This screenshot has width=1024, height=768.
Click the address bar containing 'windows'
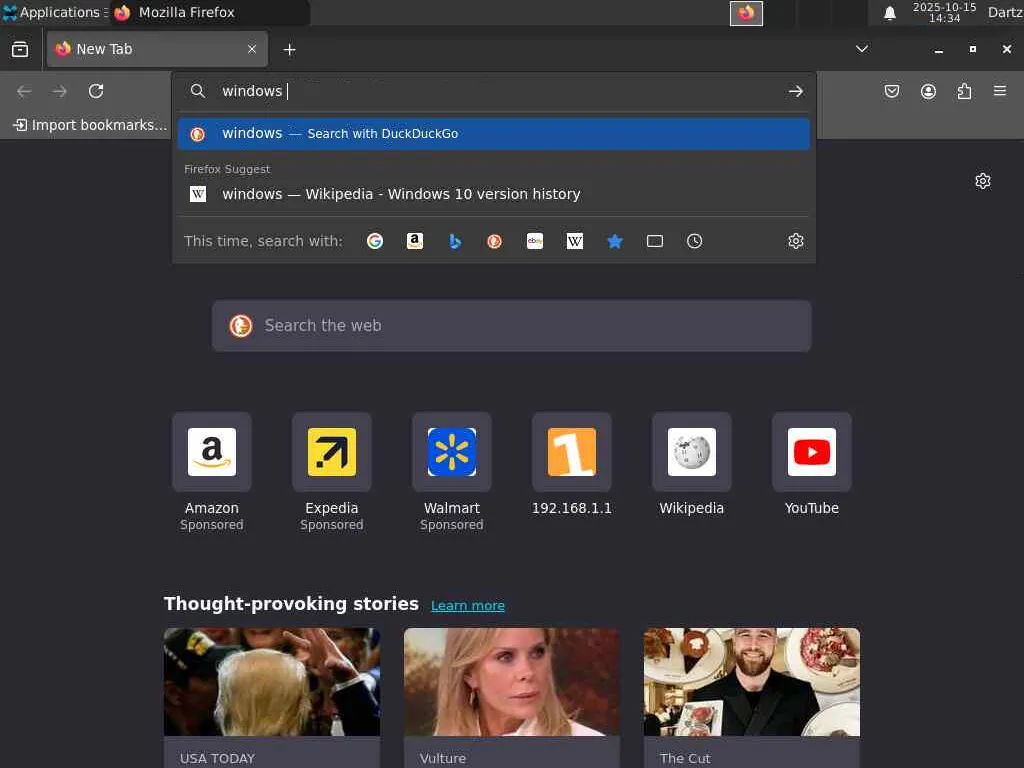(x=494, y=91)
